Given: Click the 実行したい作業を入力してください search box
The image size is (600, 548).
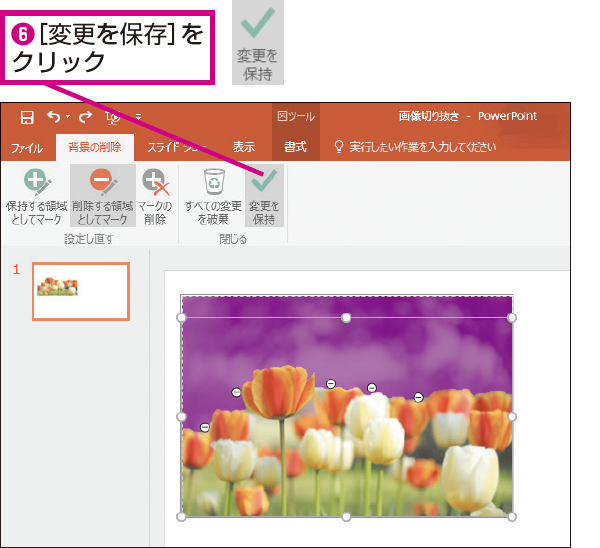Looking at the screenshot, I should tap(416, 147).
